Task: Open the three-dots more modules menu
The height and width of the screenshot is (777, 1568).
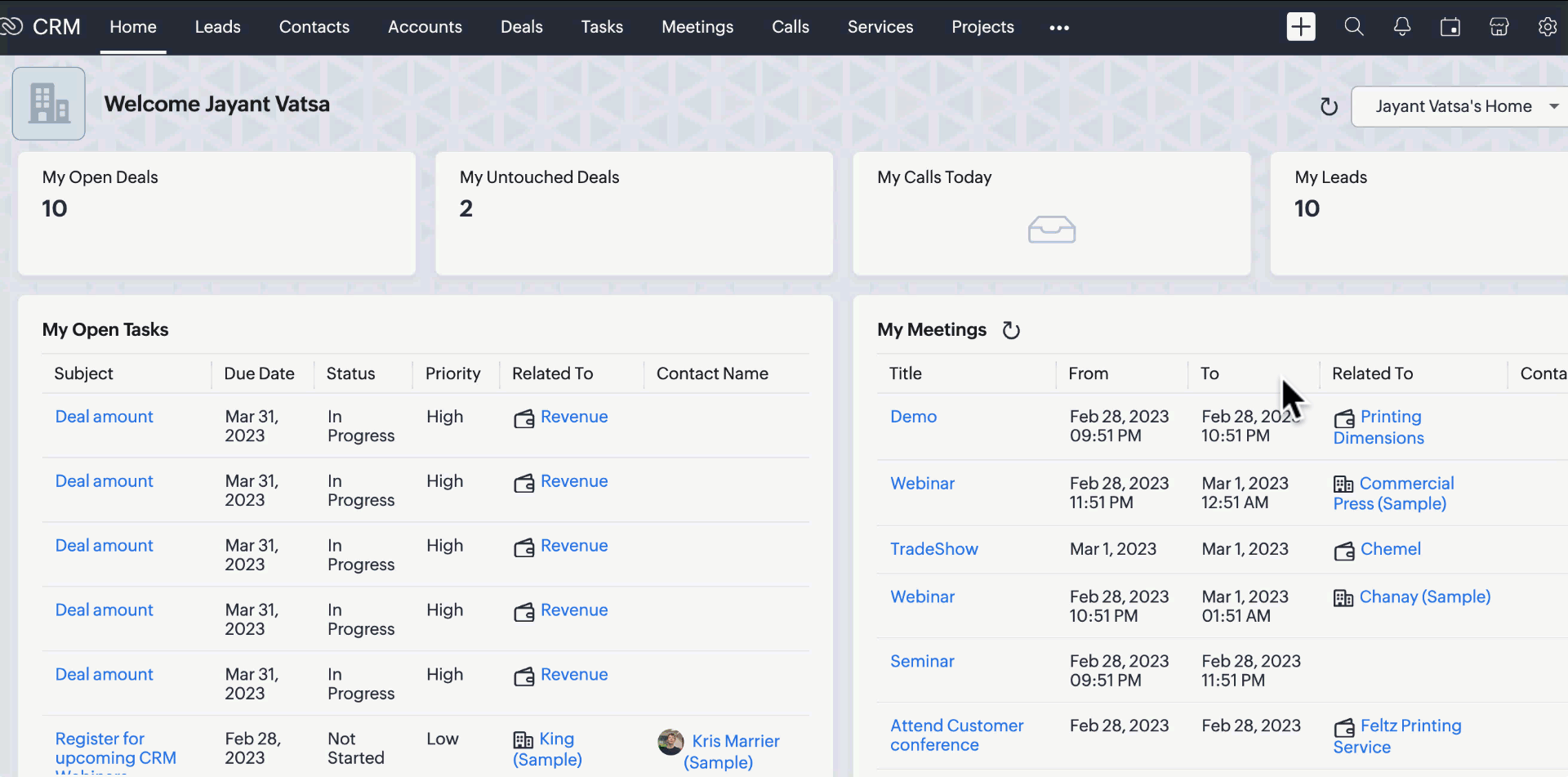Action: click(x=1058, y=28)
